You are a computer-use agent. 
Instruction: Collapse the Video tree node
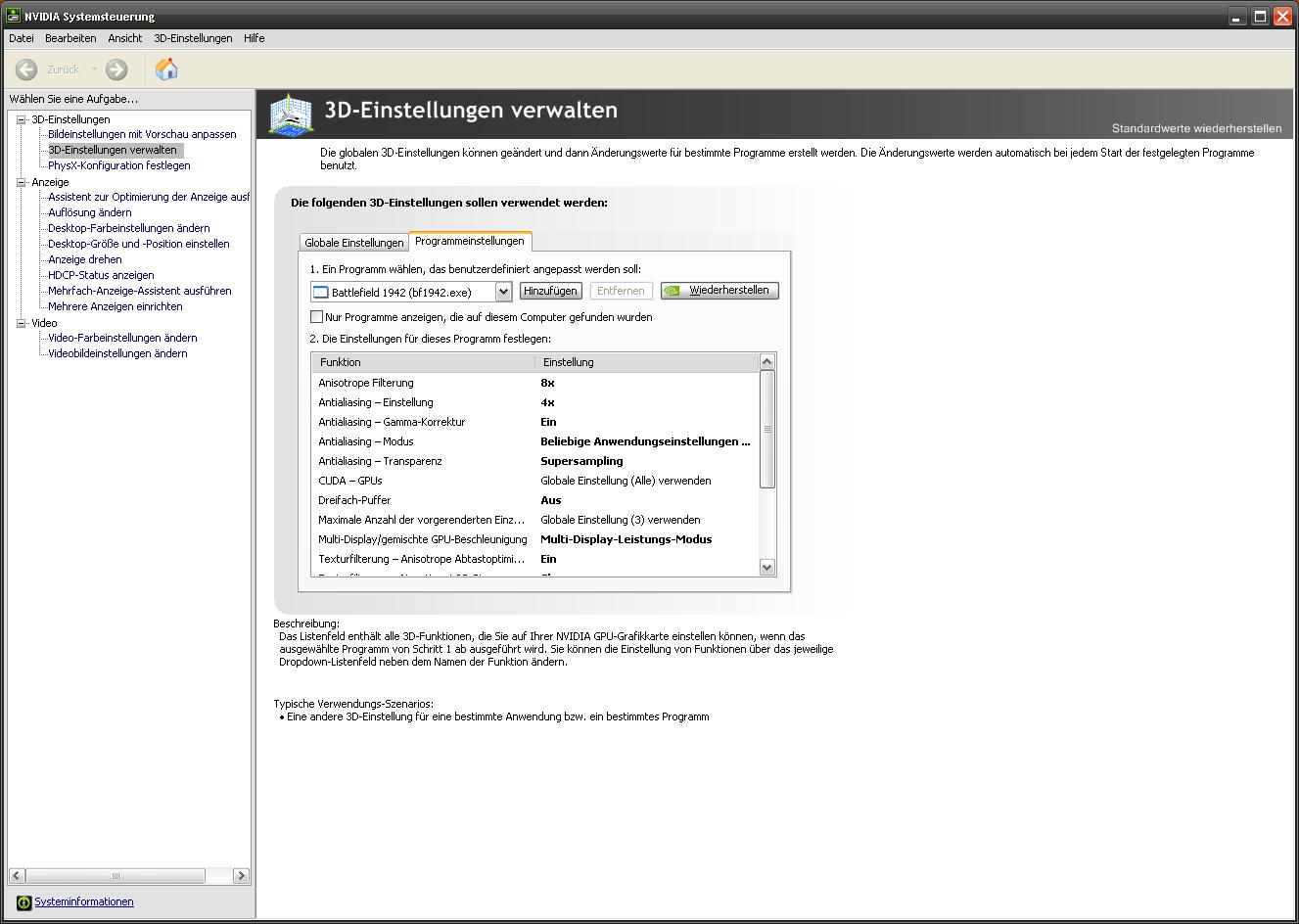pos(22,323)
